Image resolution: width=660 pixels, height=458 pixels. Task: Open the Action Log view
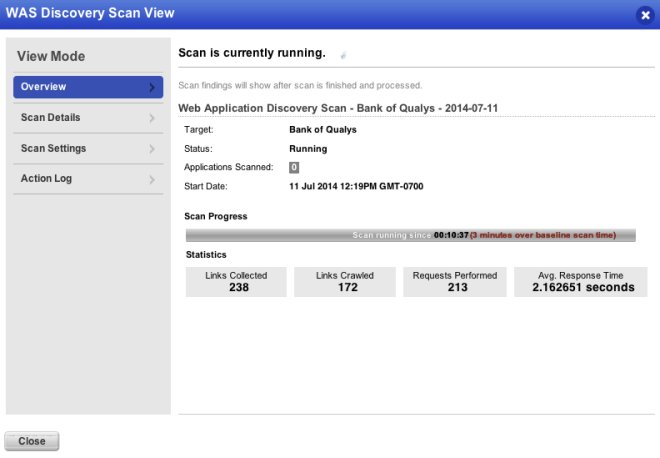click(x=88, y=179)
